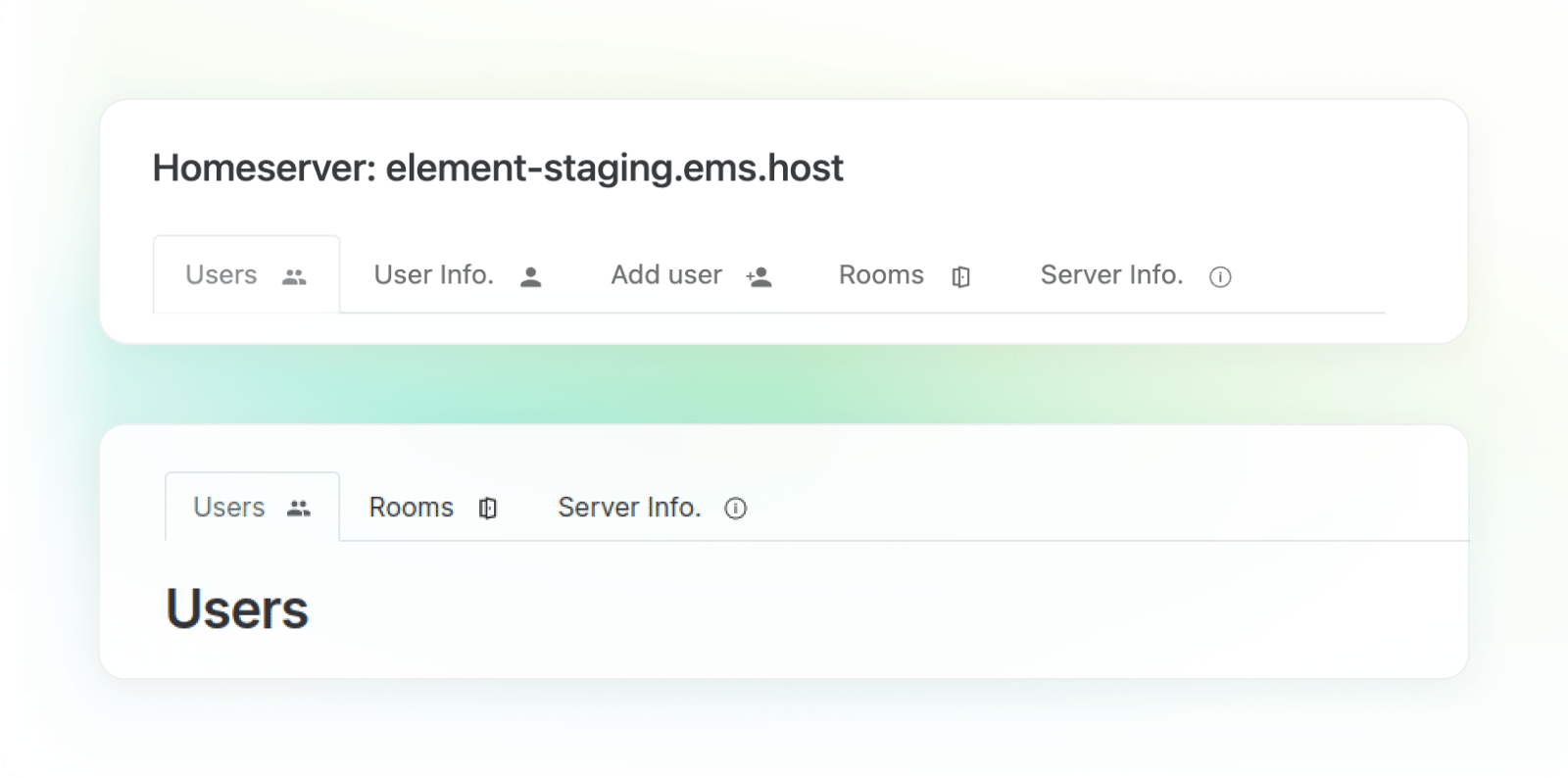Click the add-person icon beside Add user

(759, 277)
